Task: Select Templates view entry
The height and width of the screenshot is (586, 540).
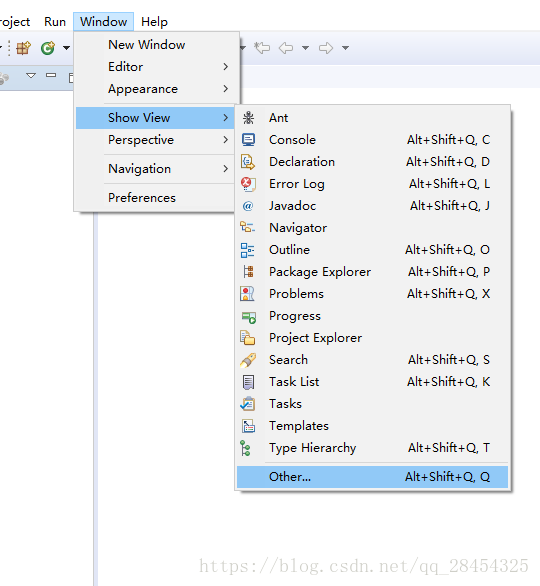Action: 373,426
